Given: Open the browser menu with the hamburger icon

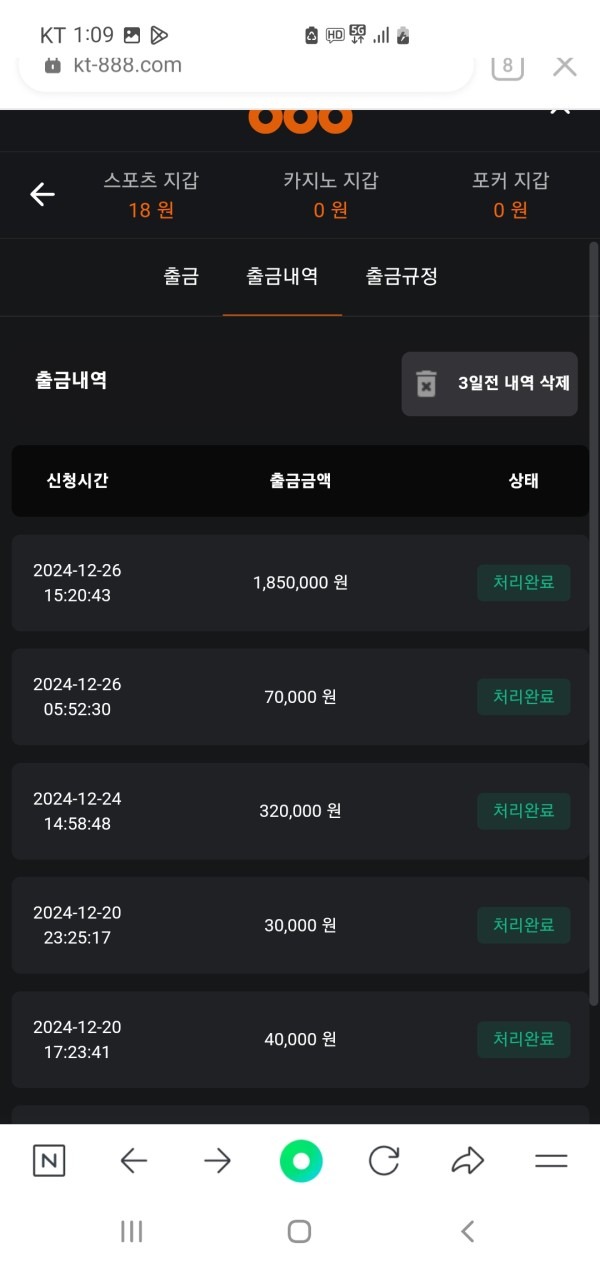Looking at the screenshot, I should (x=550, y=1160).
